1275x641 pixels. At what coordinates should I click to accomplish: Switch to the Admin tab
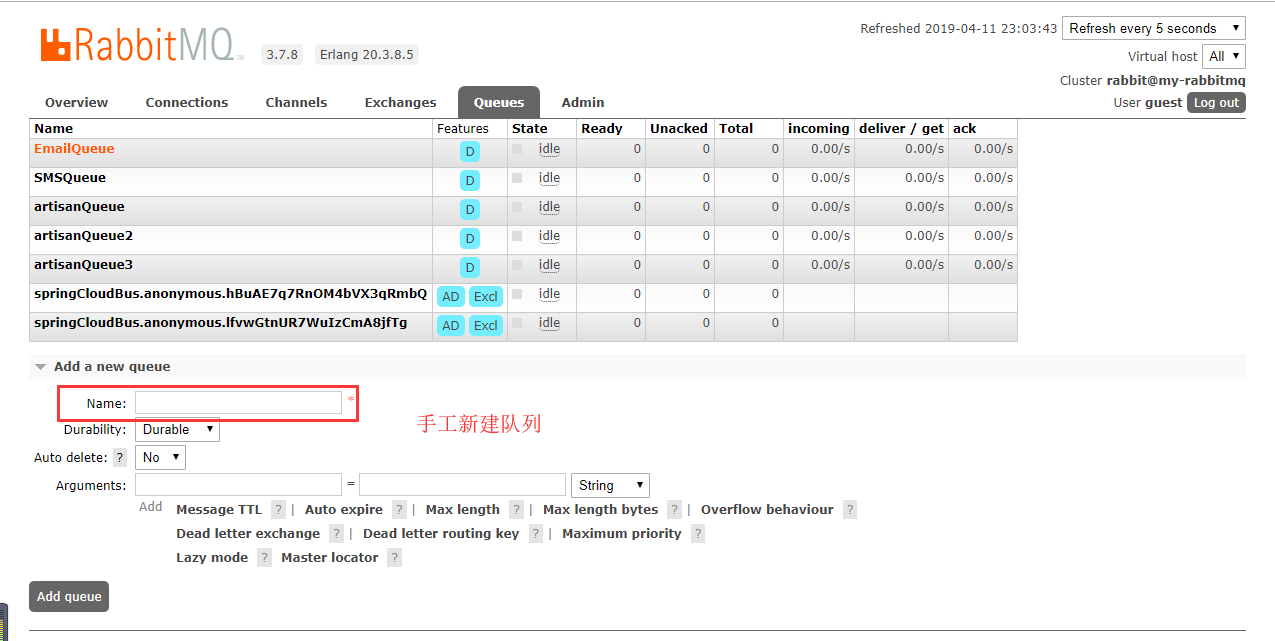[583, 103]
